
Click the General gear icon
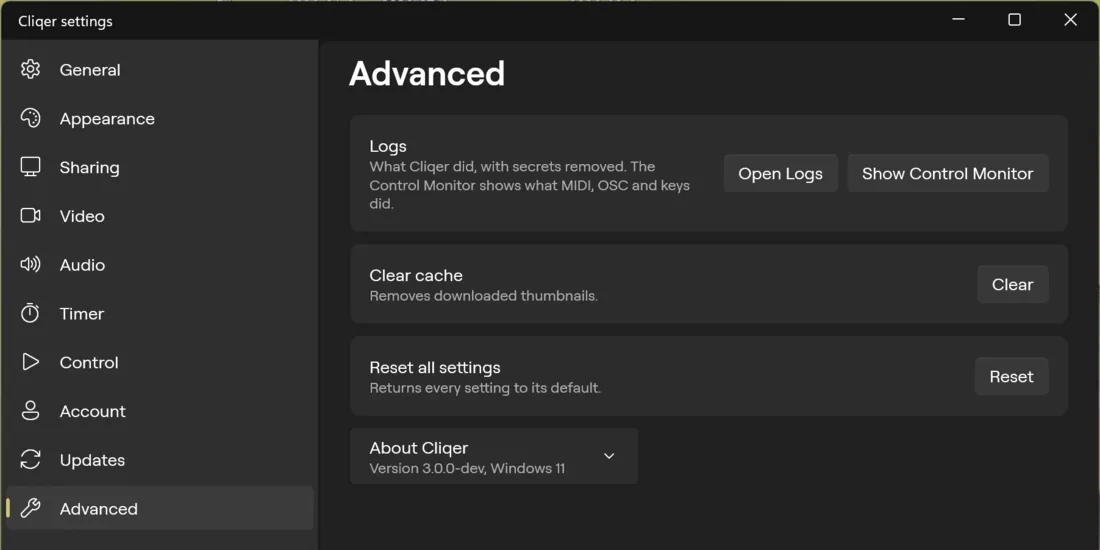click(30, 69)
